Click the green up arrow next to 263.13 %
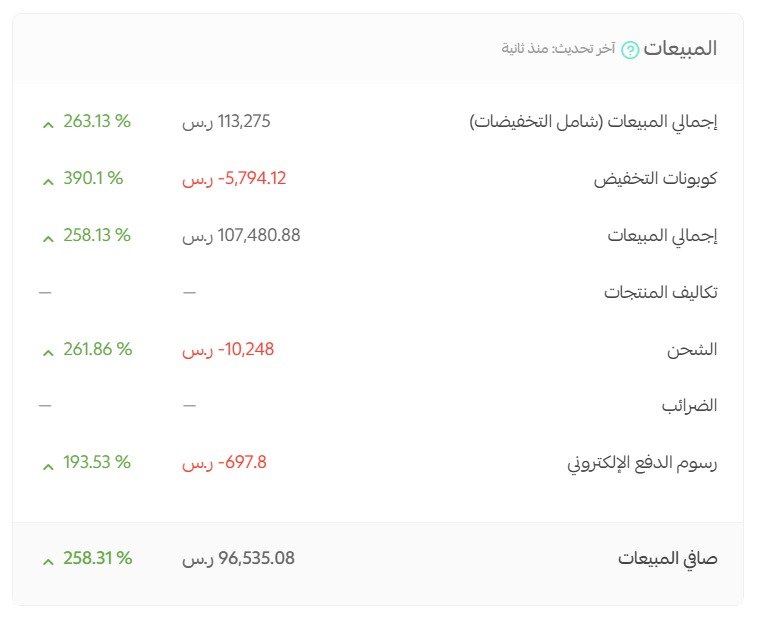Screen dimensions: 759x620 click(46, 124)
